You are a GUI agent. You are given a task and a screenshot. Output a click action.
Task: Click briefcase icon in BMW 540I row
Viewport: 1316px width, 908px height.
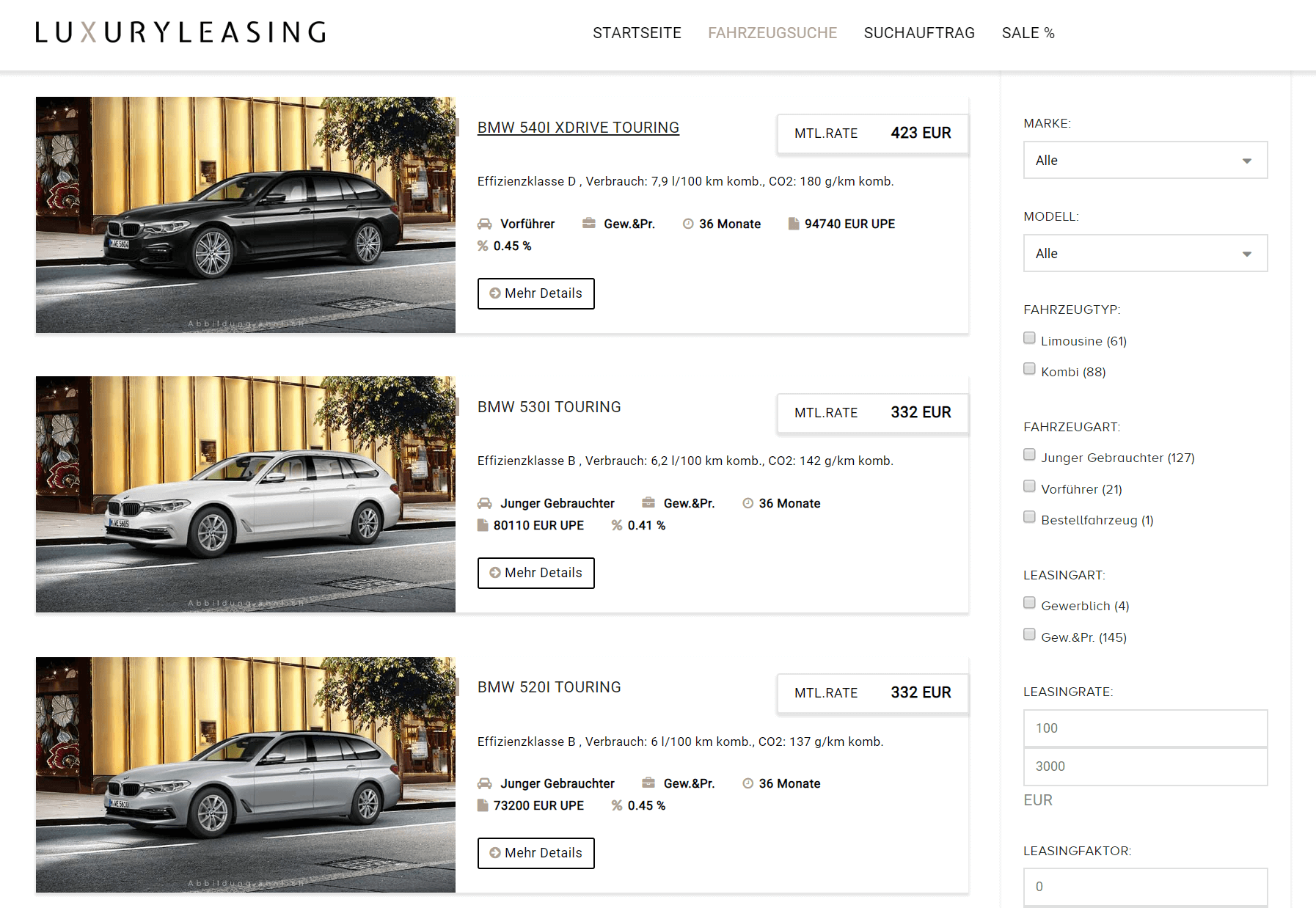[588, 223]
